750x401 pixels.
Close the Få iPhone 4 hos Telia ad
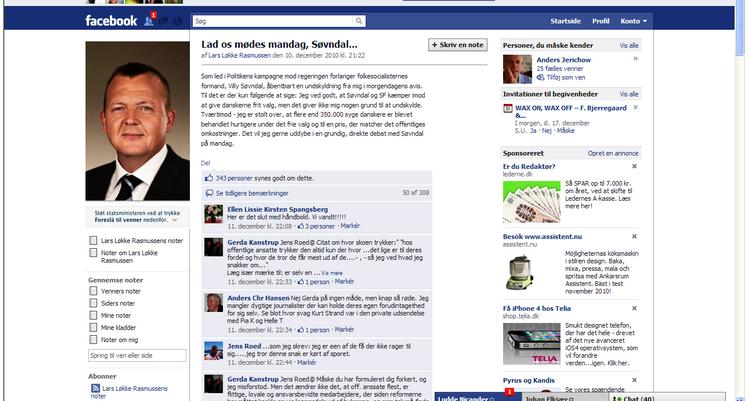pyautogui.click(x=634, y=309)
